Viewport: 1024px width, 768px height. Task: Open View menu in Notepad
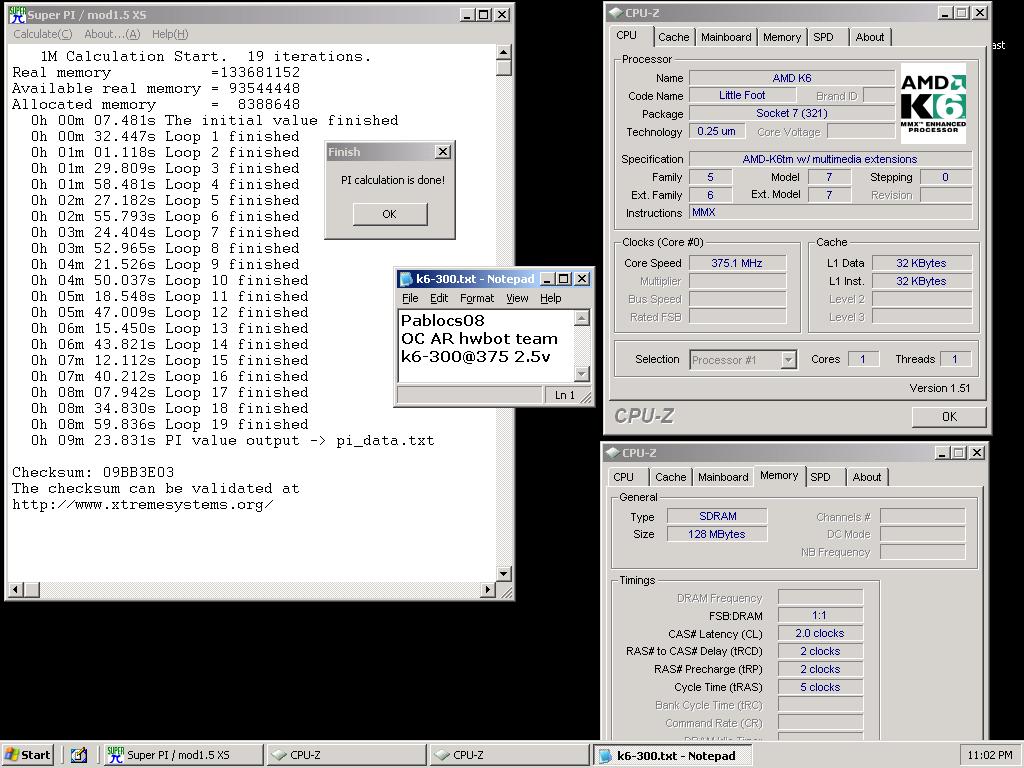[517, 298]
